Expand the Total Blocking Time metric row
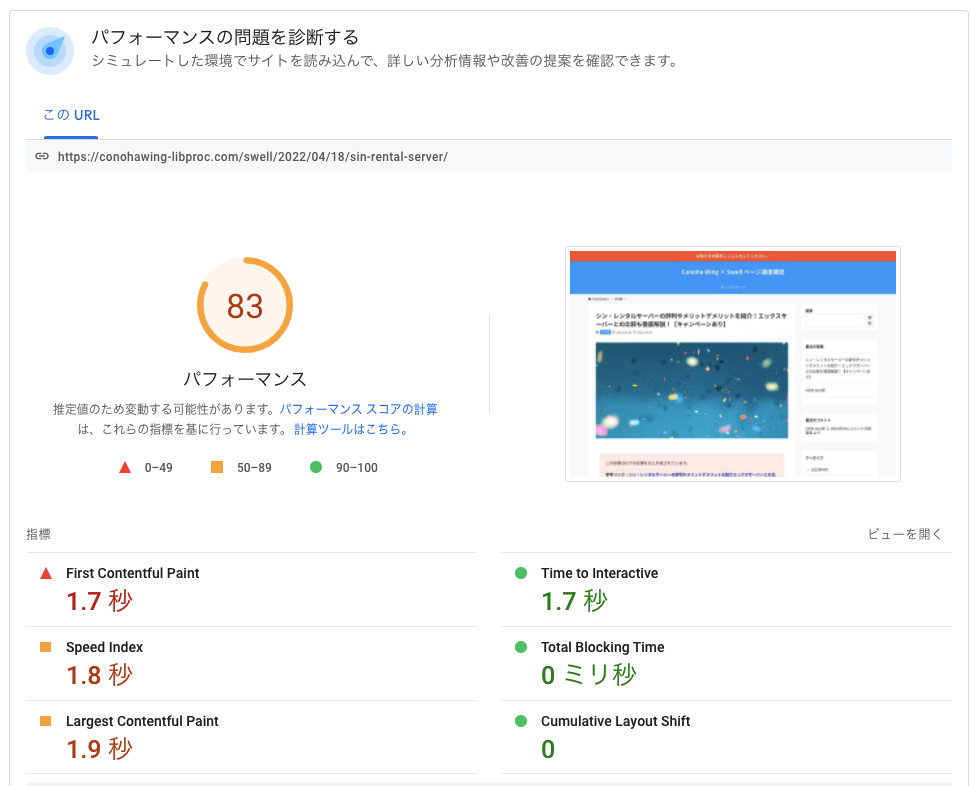This screenshot has height=786, width=971. (x=726, y=660)
